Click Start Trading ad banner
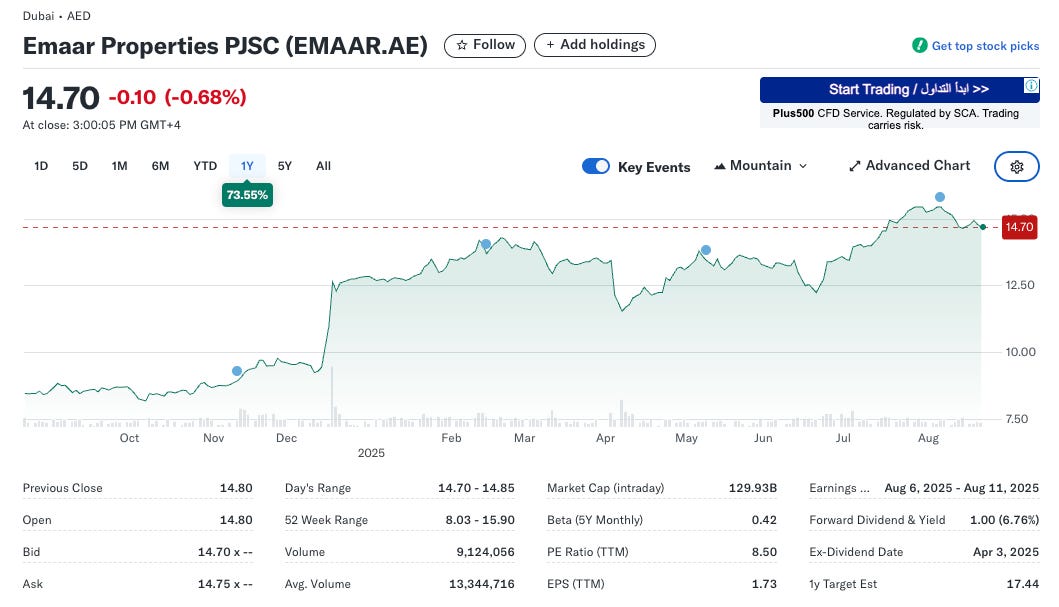Viewport: 1059px width, 607px height. click(900, 89)
